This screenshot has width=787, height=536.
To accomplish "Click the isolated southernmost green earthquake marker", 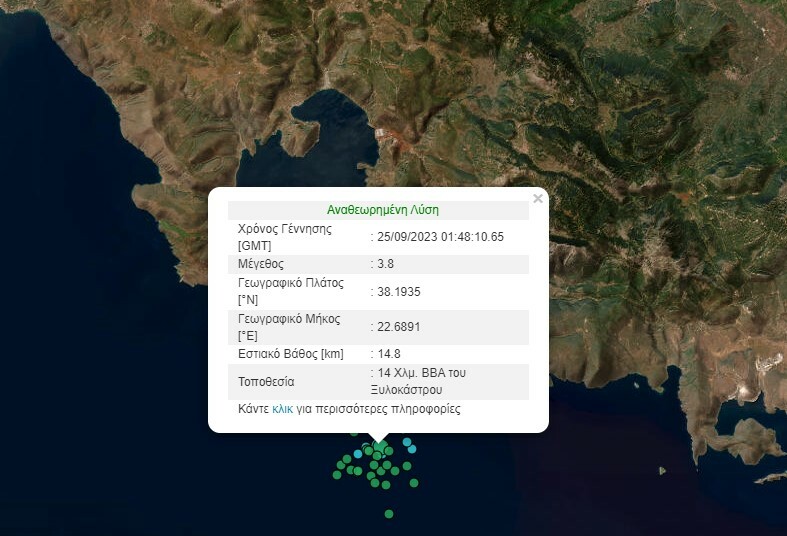I will pyautogui.click(x=389, y=514).
